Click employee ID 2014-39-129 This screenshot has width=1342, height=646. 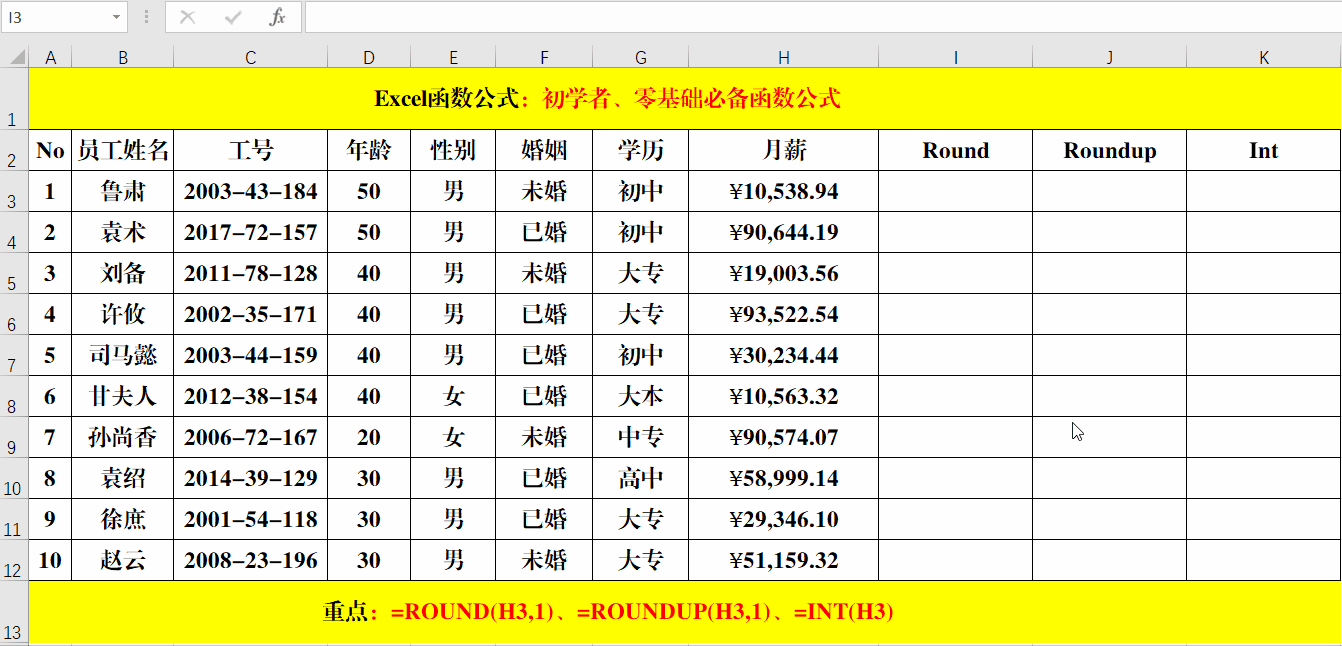(251, 478)
